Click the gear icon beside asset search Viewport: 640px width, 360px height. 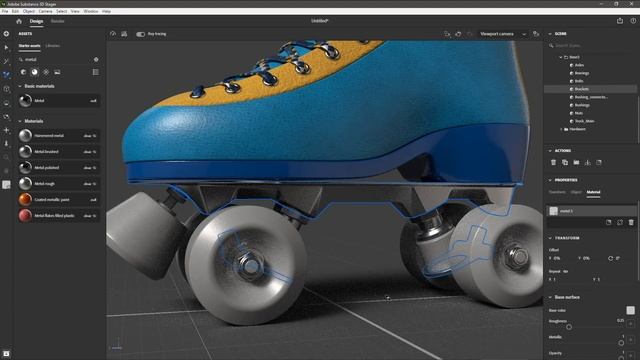pyautogui.click(x=96, y=60)
